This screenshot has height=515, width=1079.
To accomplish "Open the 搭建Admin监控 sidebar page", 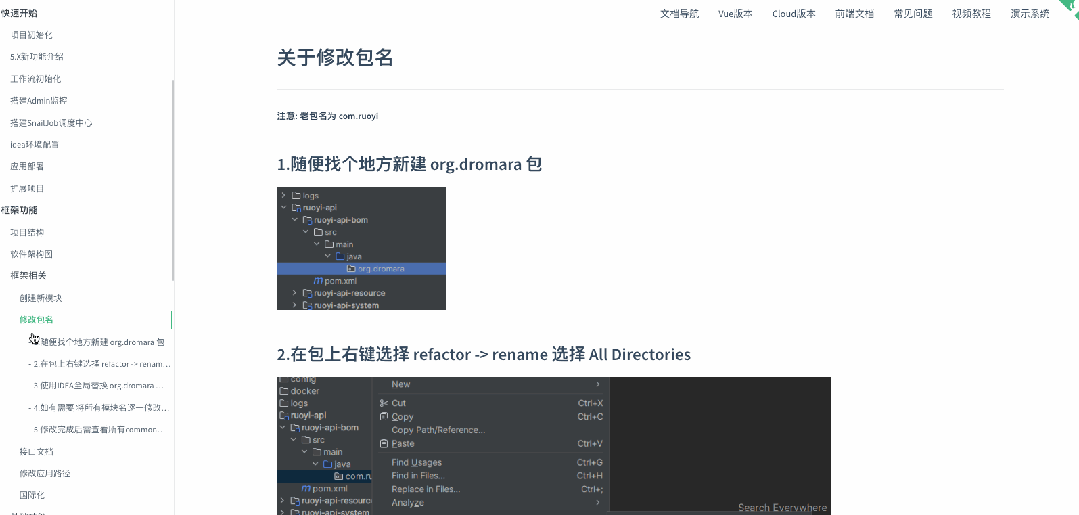I will point(38,101).
